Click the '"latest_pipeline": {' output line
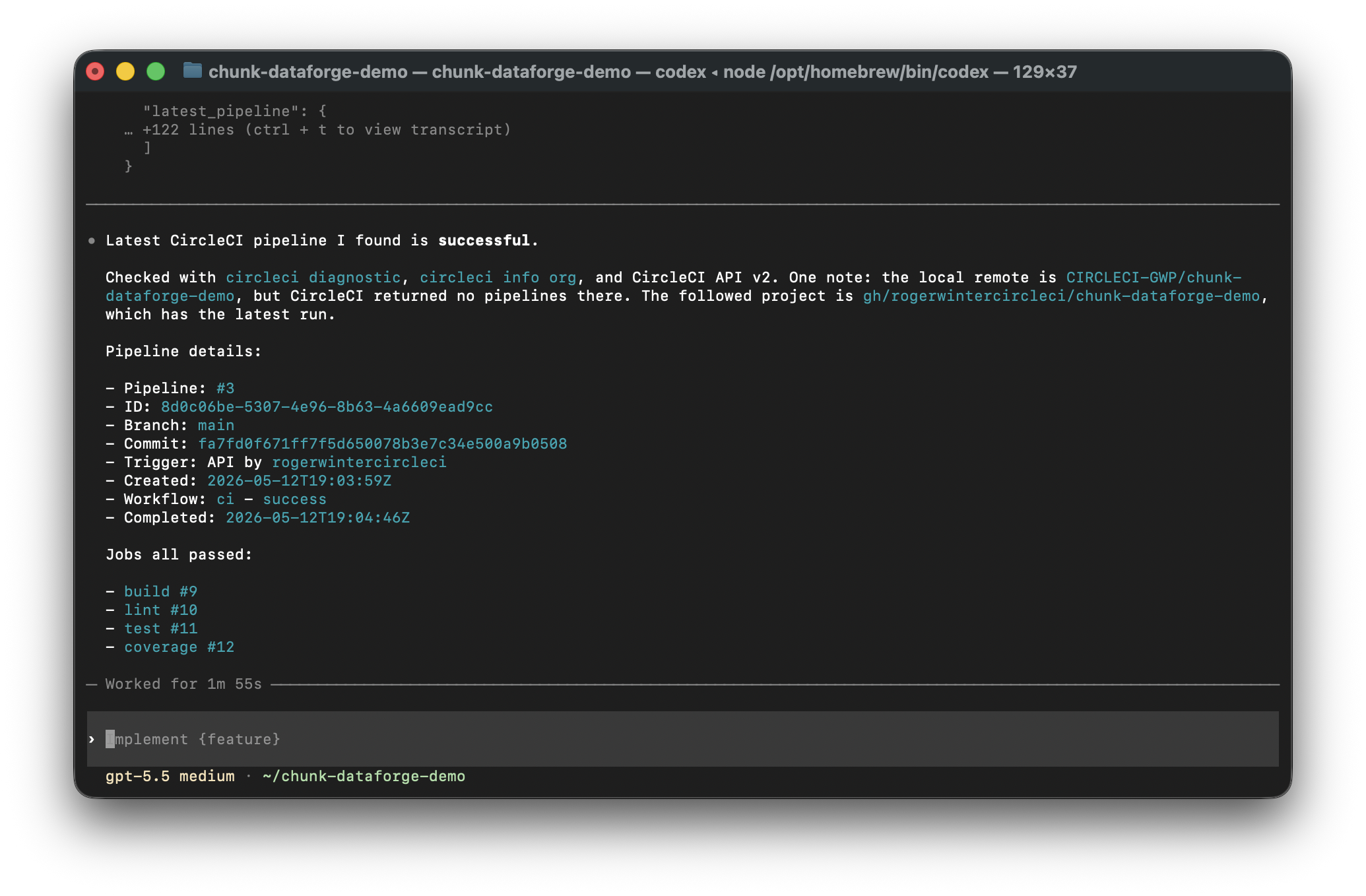The height and width of the screenshot is (896, 1366). tap(234, 111)
